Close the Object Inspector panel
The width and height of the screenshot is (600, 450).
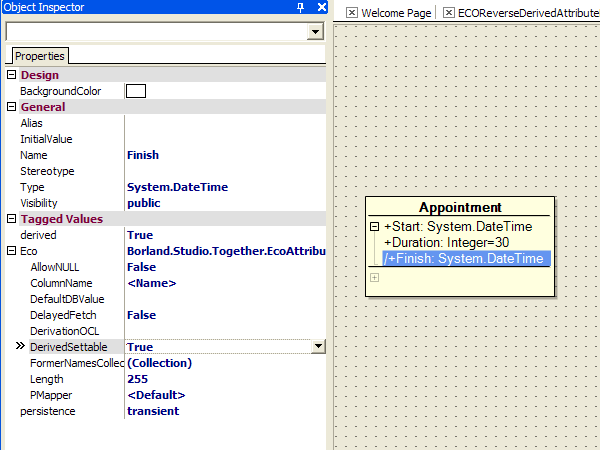pyautogui.click(x=321, y=8)
